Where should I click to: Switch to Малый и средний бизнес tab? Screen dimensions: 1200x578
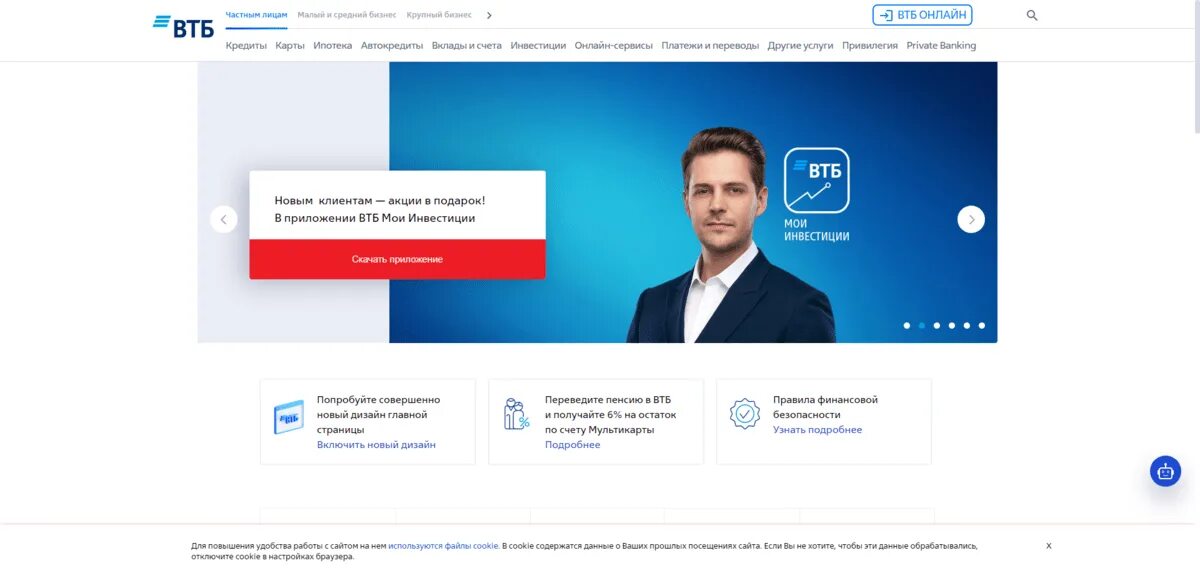pyautogui.click(x=347, y=15)
